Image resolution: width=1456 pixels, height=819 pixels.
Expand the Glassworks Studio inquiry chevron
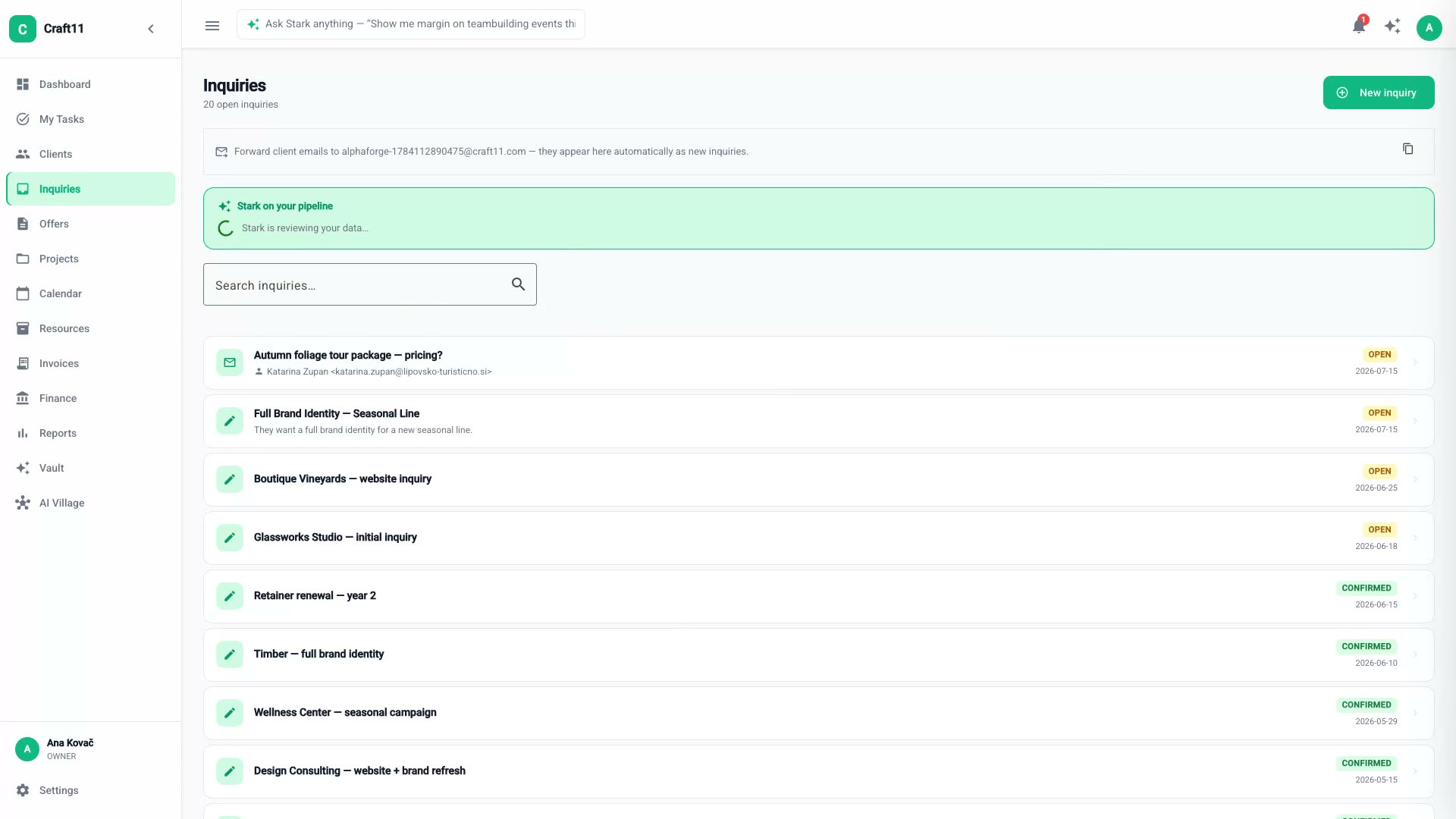[x=1415, y=538]
